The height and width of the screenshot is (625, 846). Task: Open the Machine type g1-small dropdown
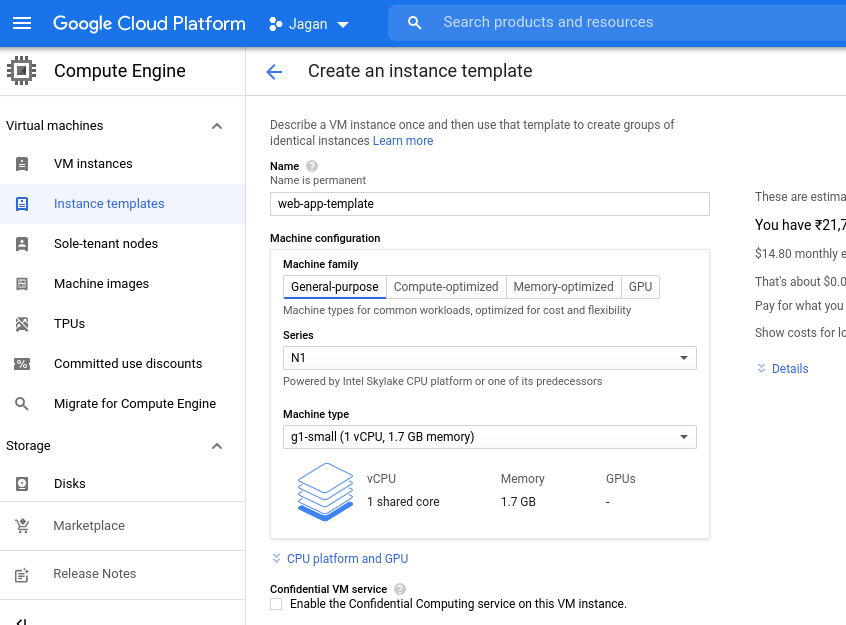click(x=490, y=437)
